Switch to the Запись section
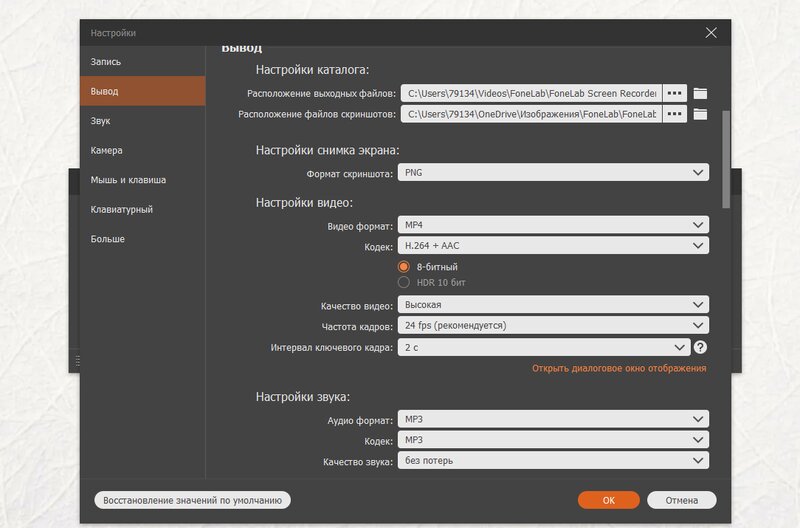 click(x=142, y=62)
